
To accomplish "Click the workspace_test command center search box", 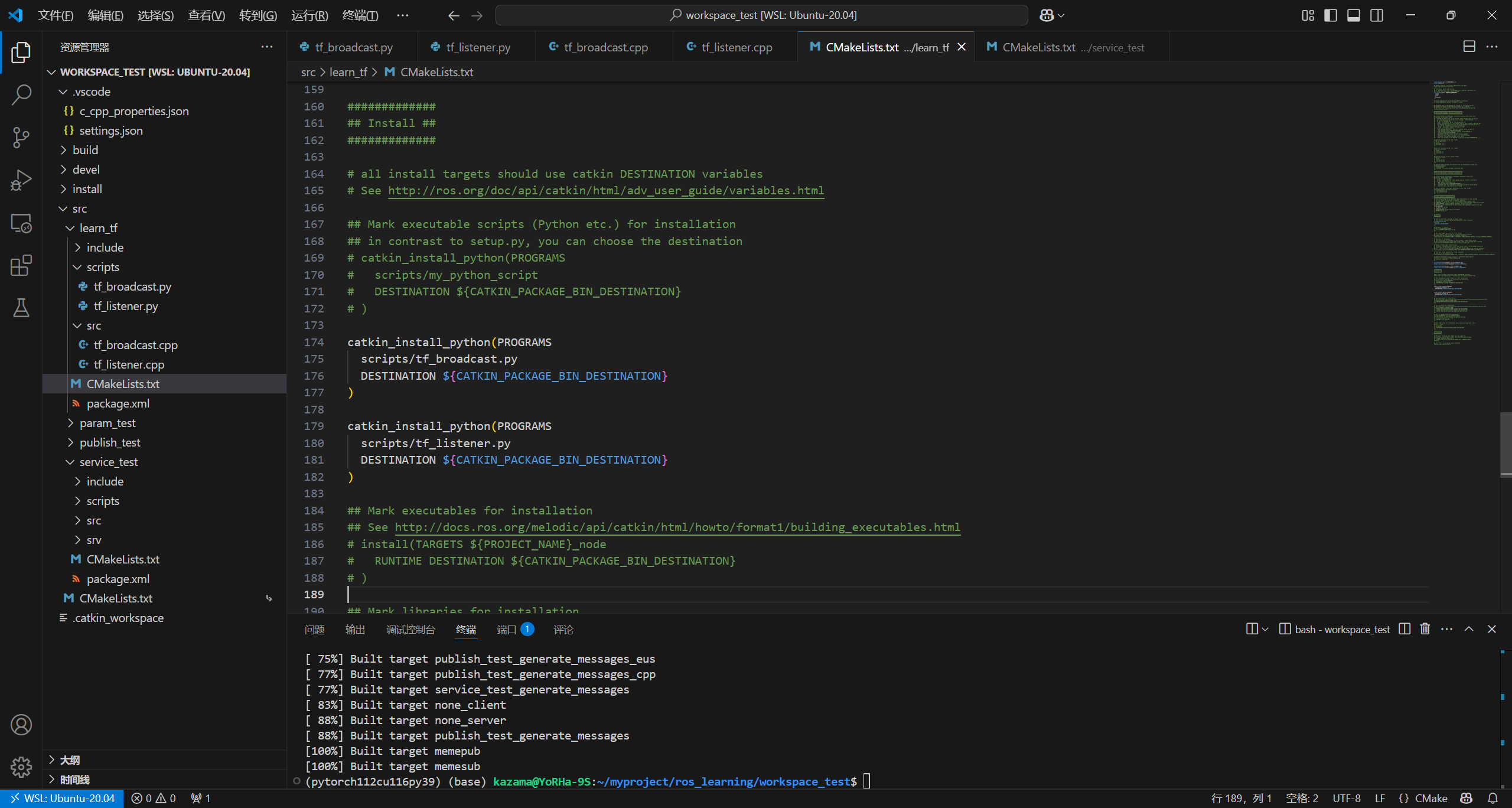I will [x=762, y=15].
